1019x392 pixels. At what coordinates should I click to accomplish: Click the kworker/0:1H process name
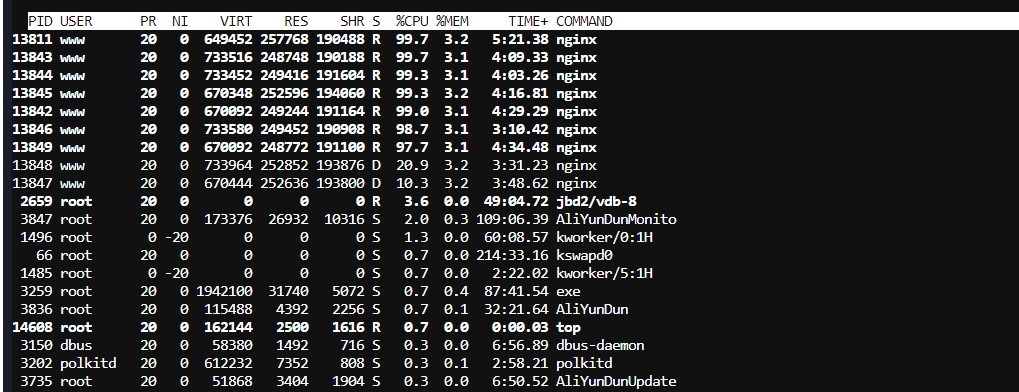pos(604,237)
